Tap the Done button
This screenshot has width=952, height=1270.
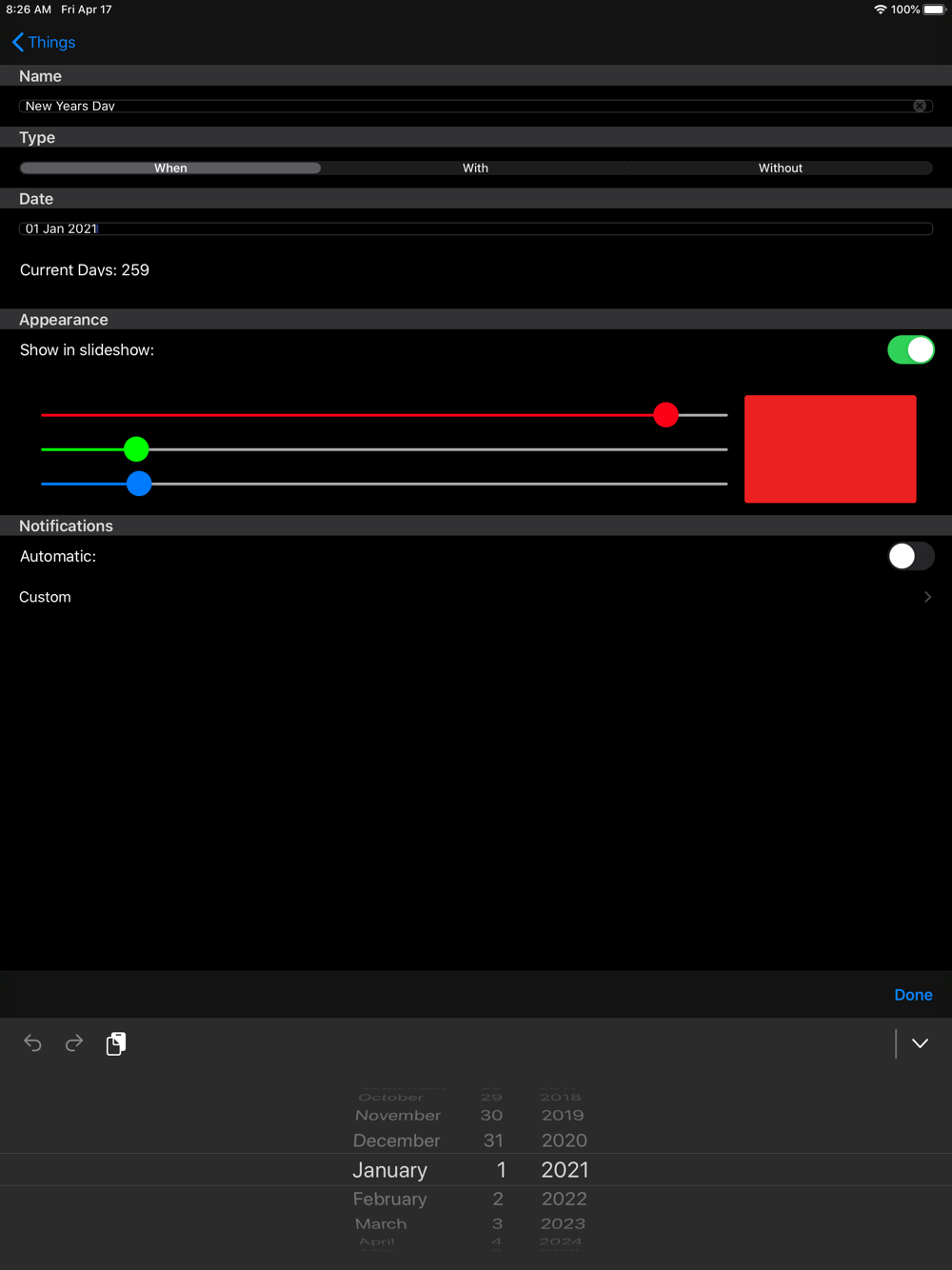pos(913,995)
